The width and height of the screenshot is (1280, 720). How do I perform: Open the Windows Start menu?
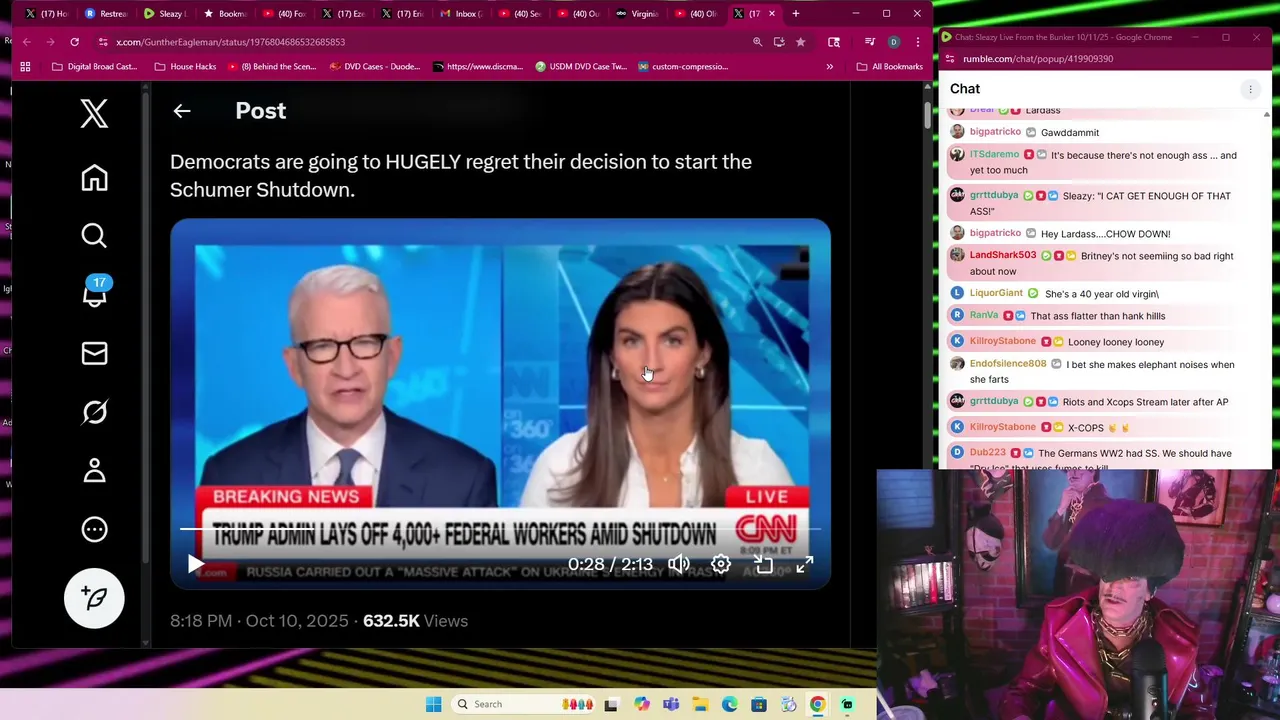pyautogui.click(x=433, y=704)
